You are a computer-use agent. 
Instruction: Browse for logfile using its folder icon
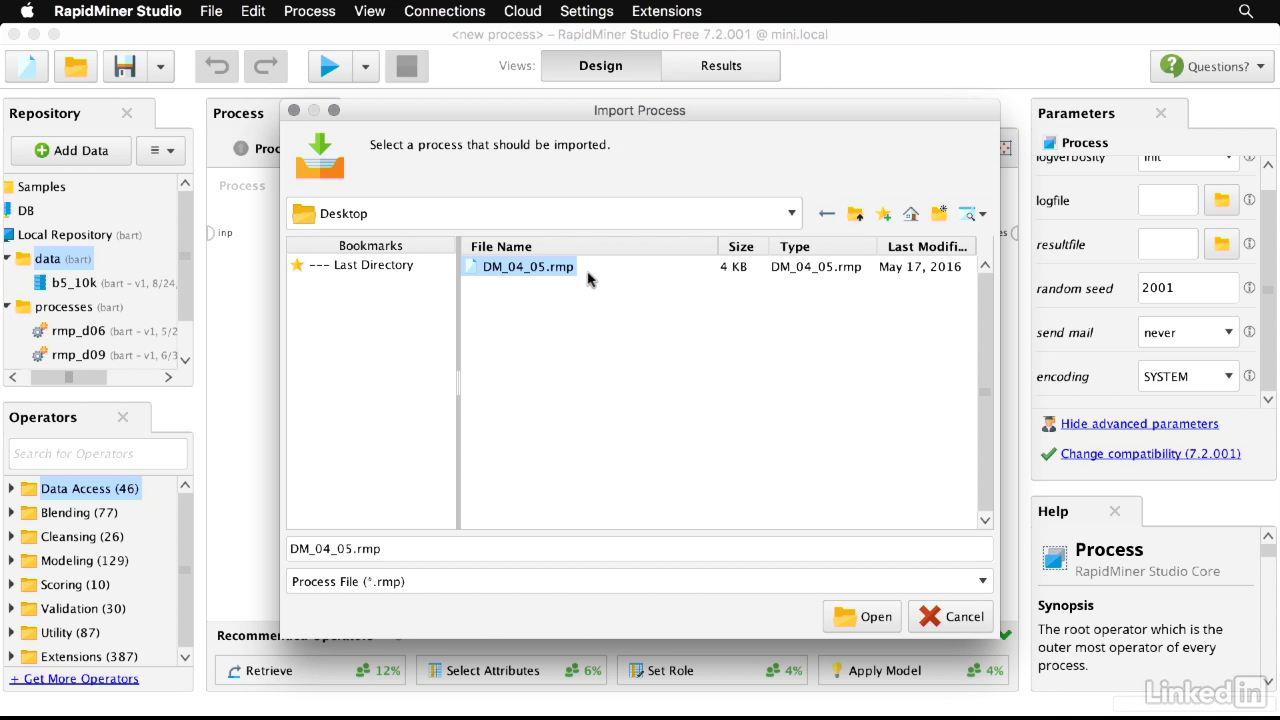click(x=1221, y=200)
